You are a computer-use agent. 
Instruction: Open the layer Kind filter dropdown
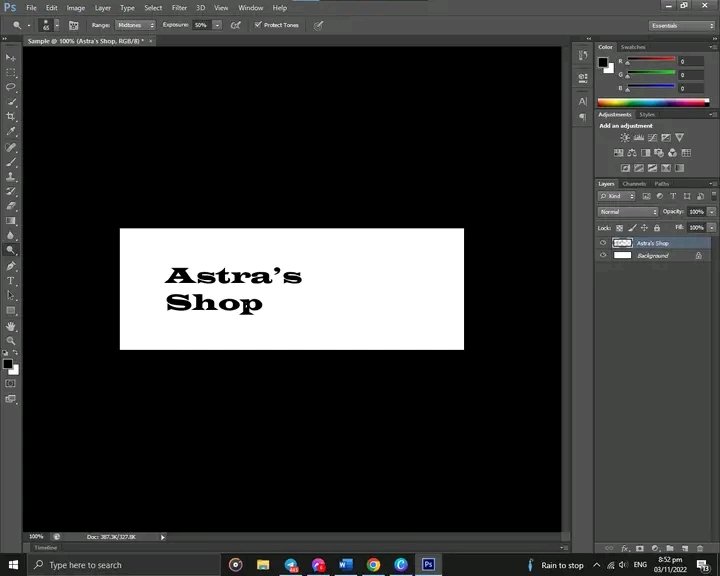click(616, 196)
